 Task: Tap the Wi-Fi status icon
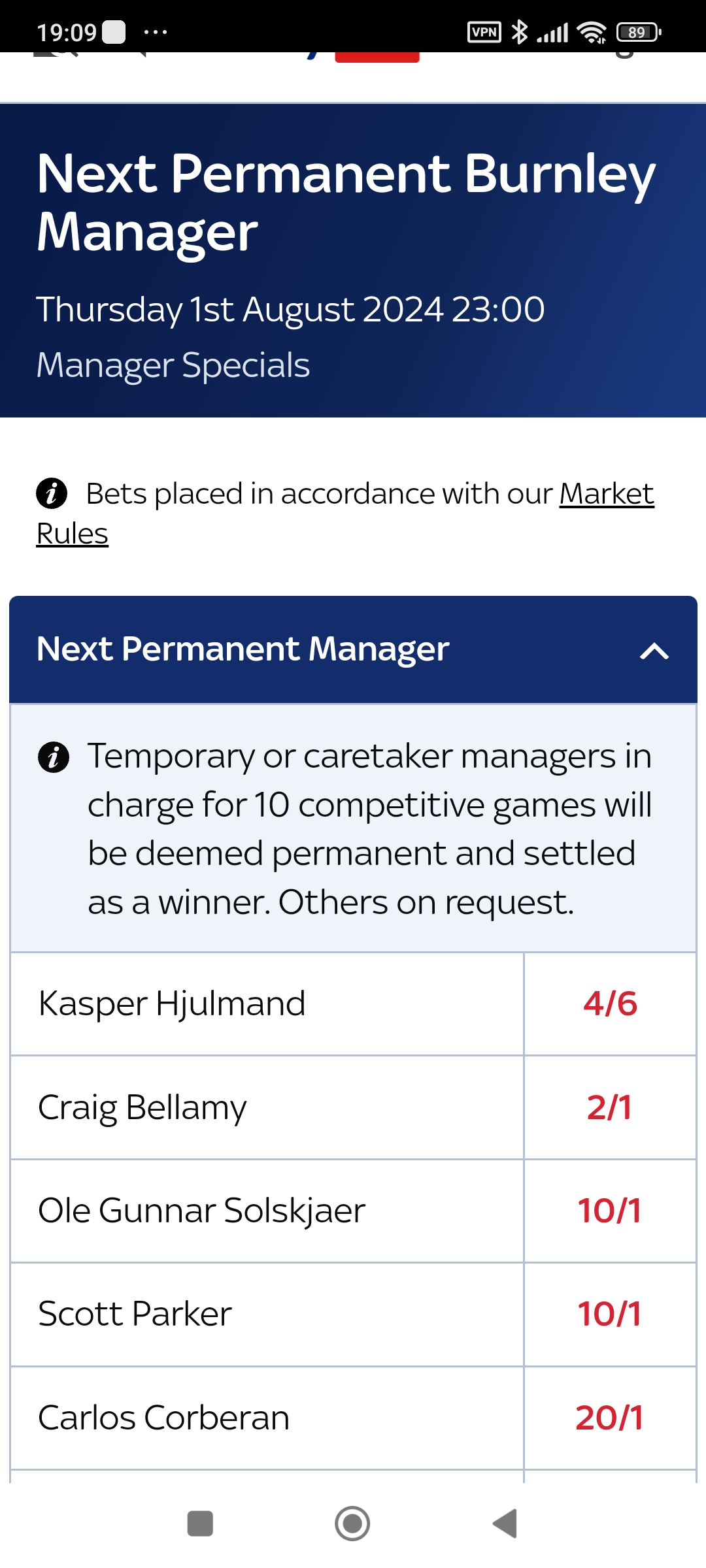click(x=592, y=32)
